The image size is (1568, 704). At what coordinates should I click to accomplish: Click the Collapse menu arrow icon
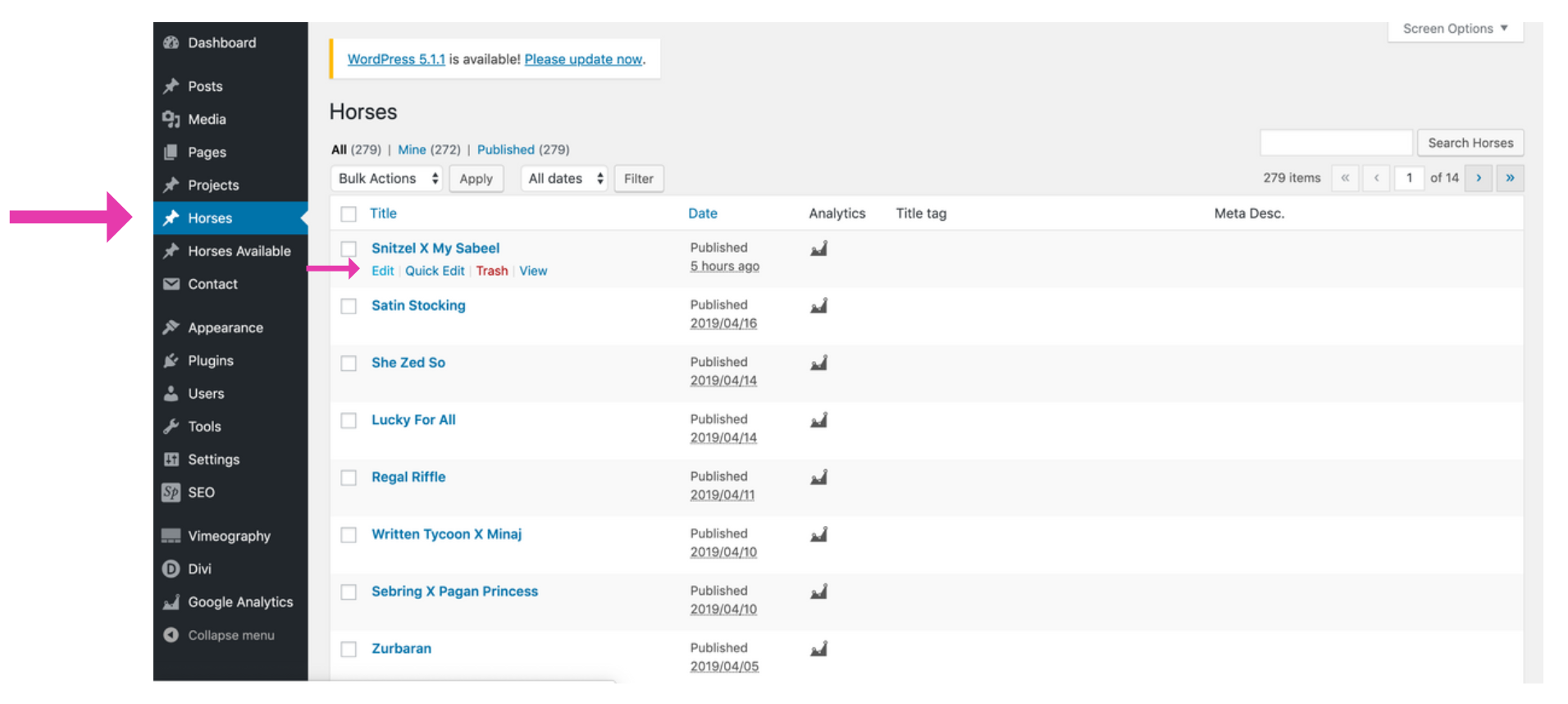pos(171,635)
